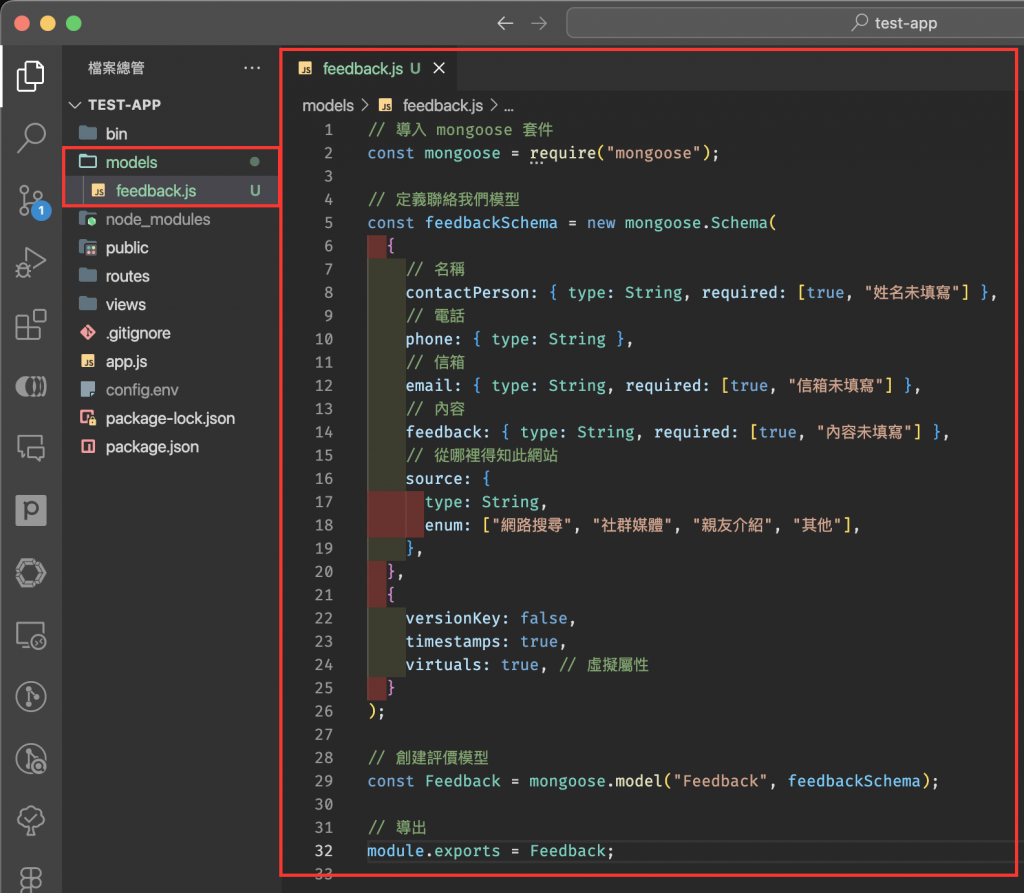
Task: Open the explorer more actions ellipsis
Action: (252, 68)
